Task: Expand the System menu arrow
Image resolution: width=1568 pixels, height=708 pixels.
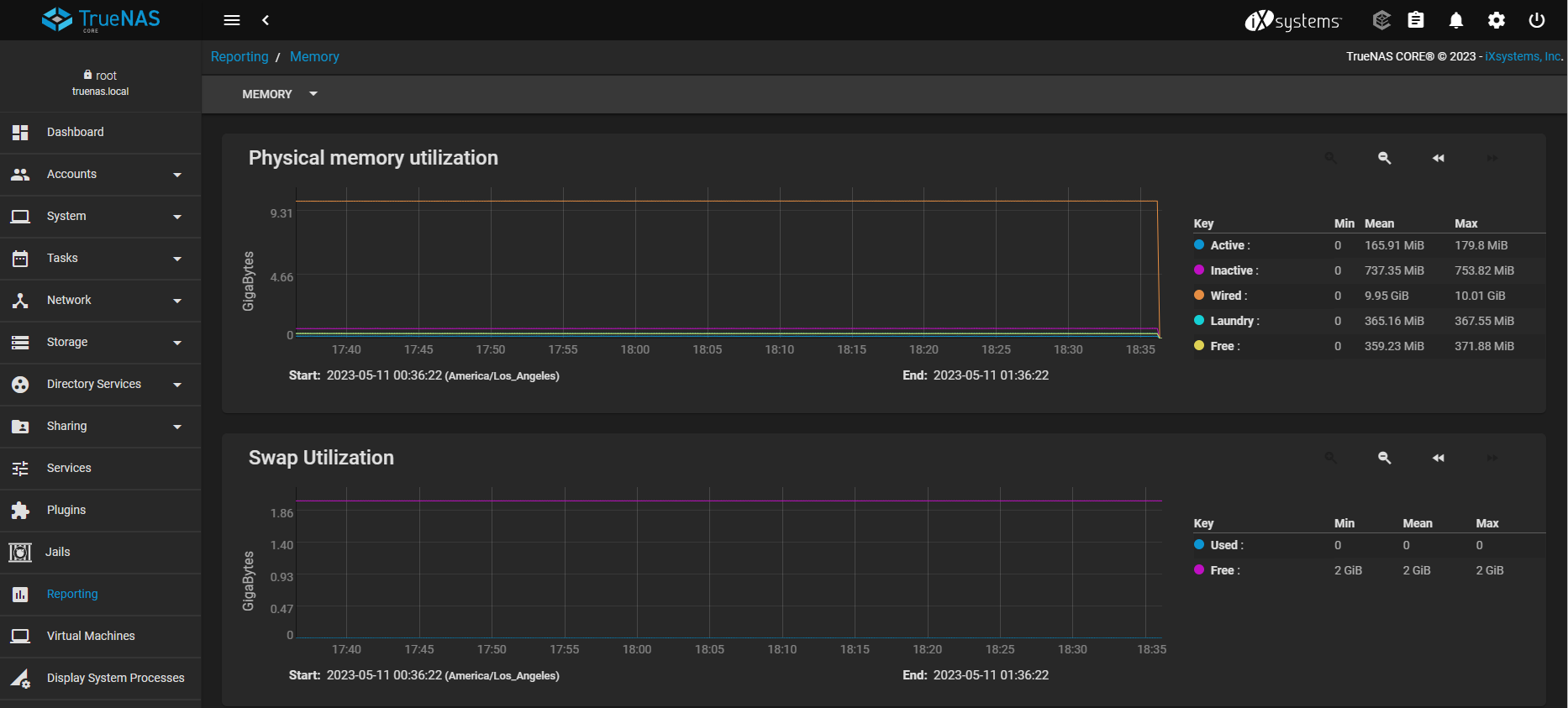Action: point(177,217)
